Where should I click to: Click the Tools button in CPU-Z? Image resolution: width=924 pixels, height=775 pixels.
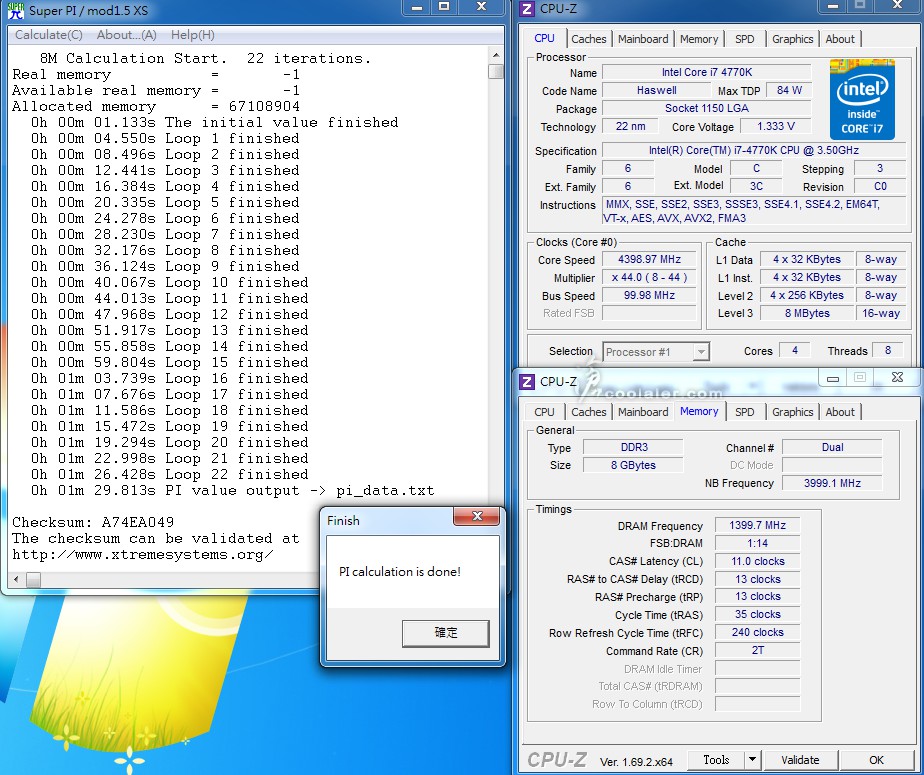coord(716,760)
